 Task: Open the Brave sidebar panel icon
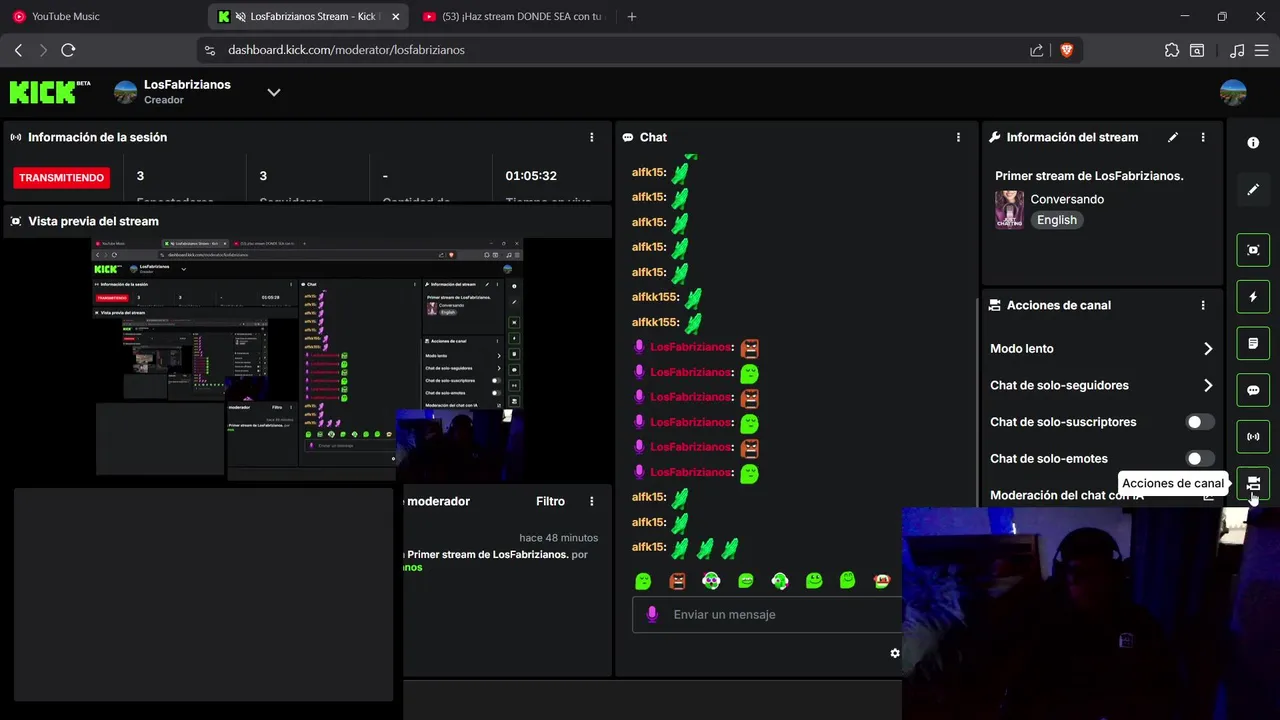tap(1197, 50)
